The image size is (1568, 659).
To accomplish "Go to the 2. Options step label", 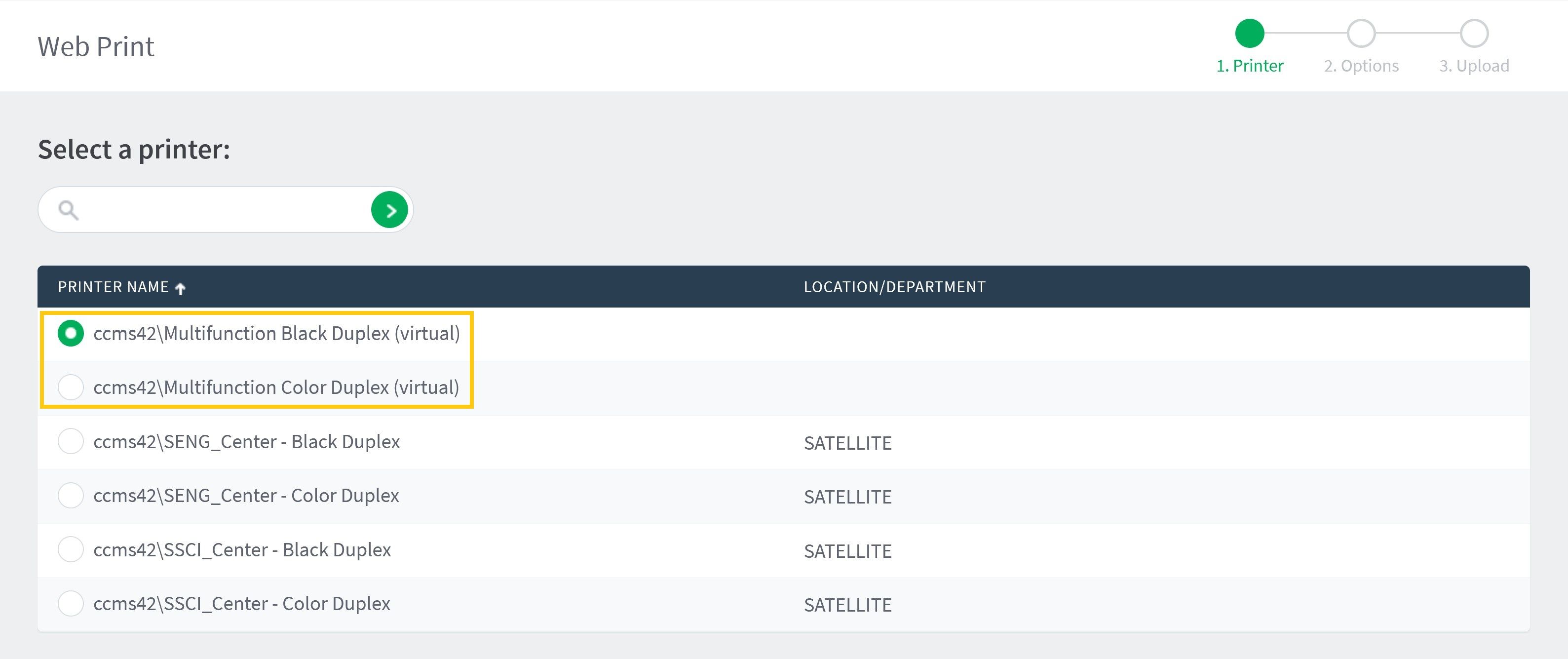I will [1361, 66].
